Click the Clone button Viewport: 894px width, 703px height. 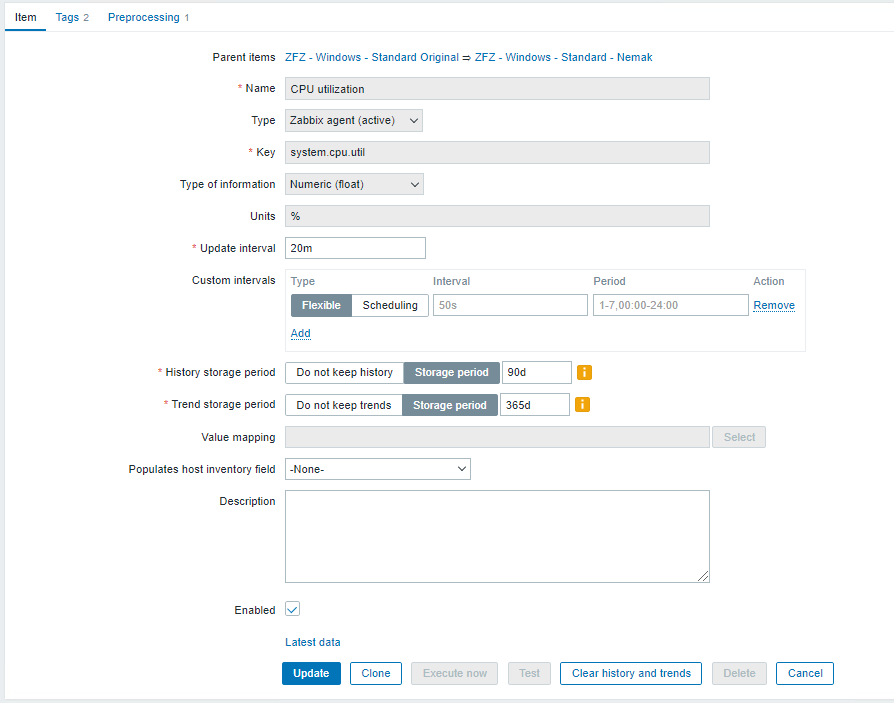[x=376, y=673]
